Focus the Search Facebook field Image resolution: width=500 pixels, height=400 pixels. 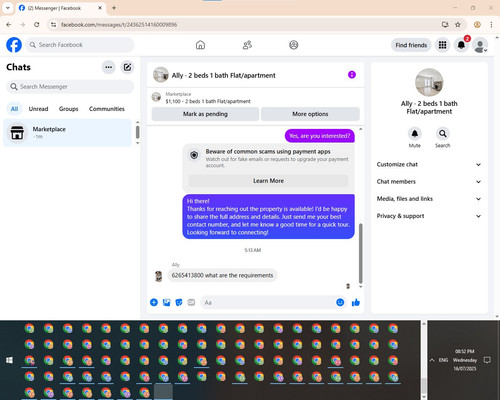click(80, 45)
